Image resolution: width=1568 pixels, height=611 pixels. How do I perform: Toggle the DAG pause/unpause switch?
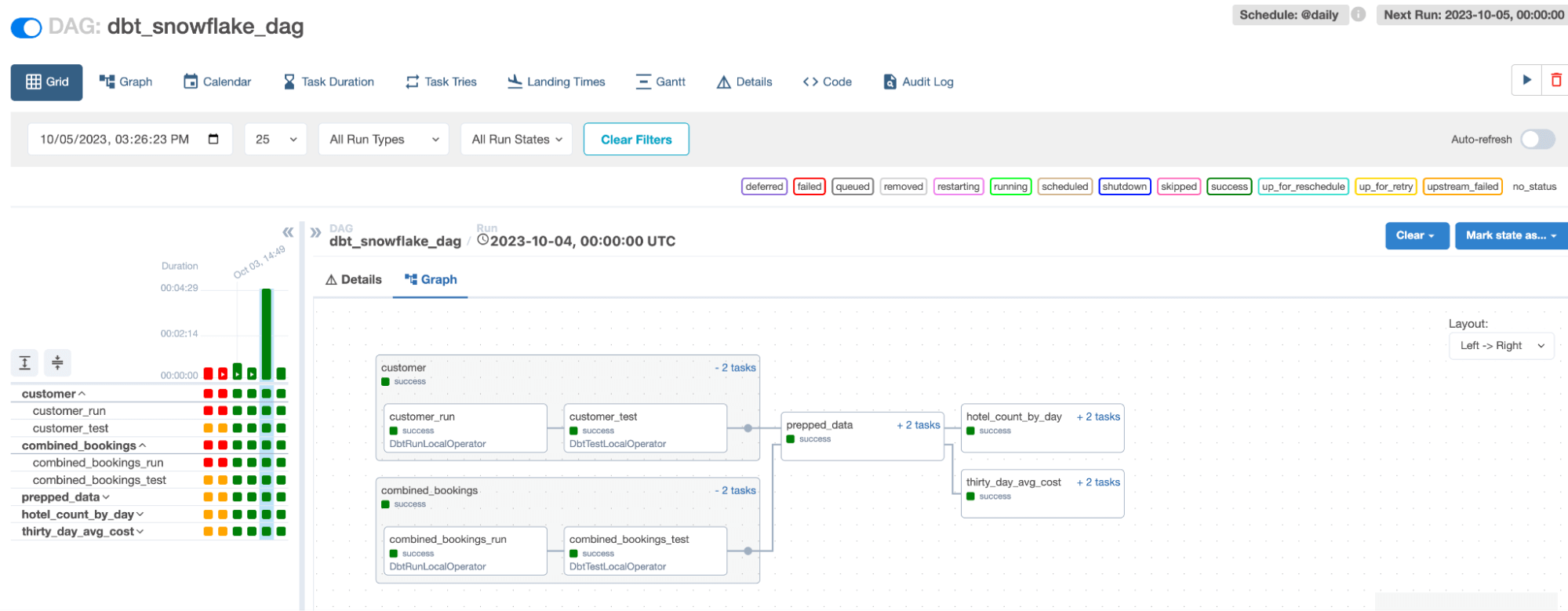[27, 27]
